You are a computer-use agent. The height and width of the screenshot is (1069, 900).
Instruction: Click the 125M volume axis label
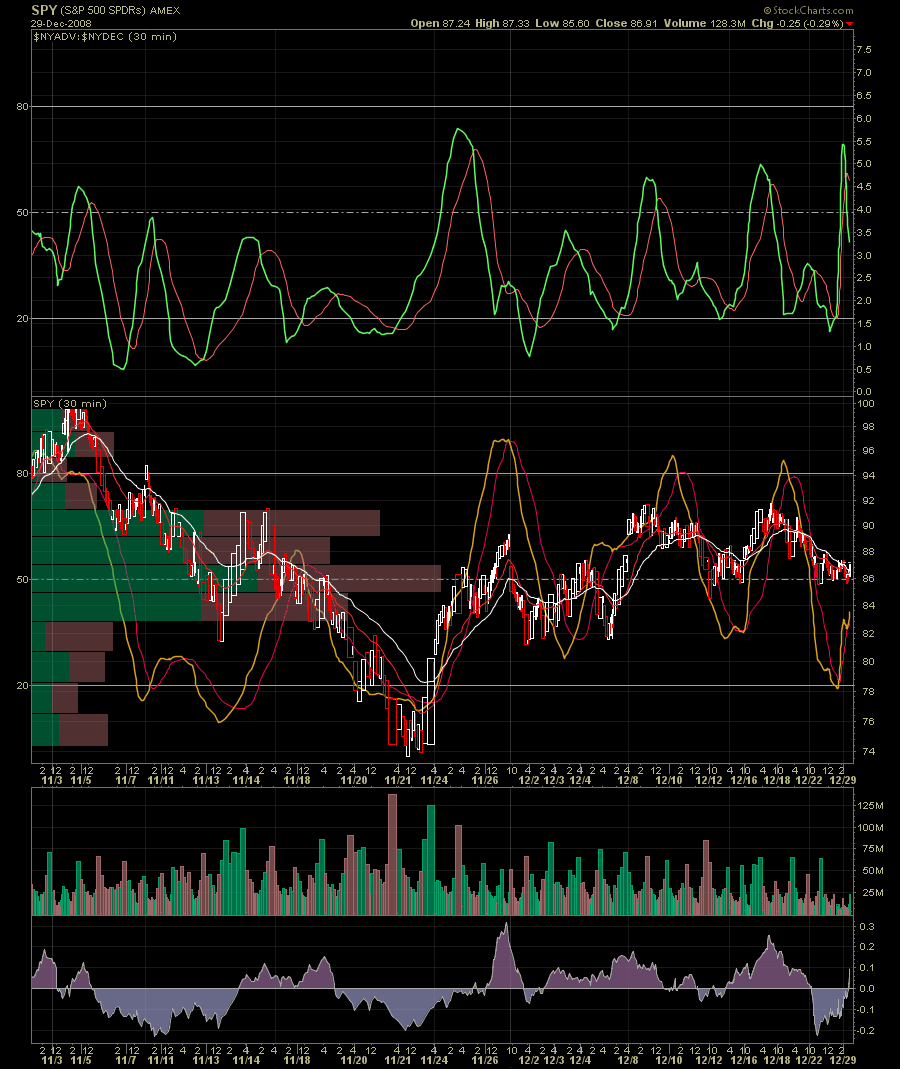click(x=870, y=806)
